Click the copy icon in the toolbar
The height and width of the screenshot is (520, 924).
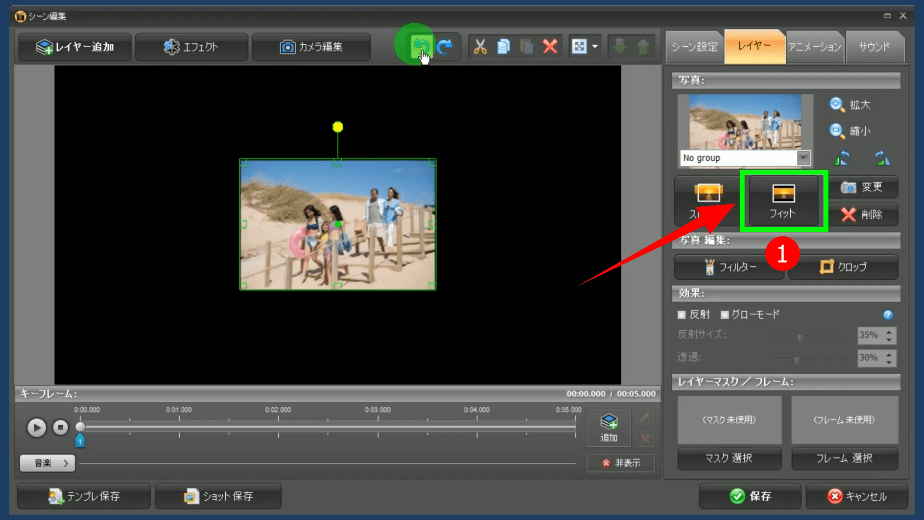click(503, 46)
